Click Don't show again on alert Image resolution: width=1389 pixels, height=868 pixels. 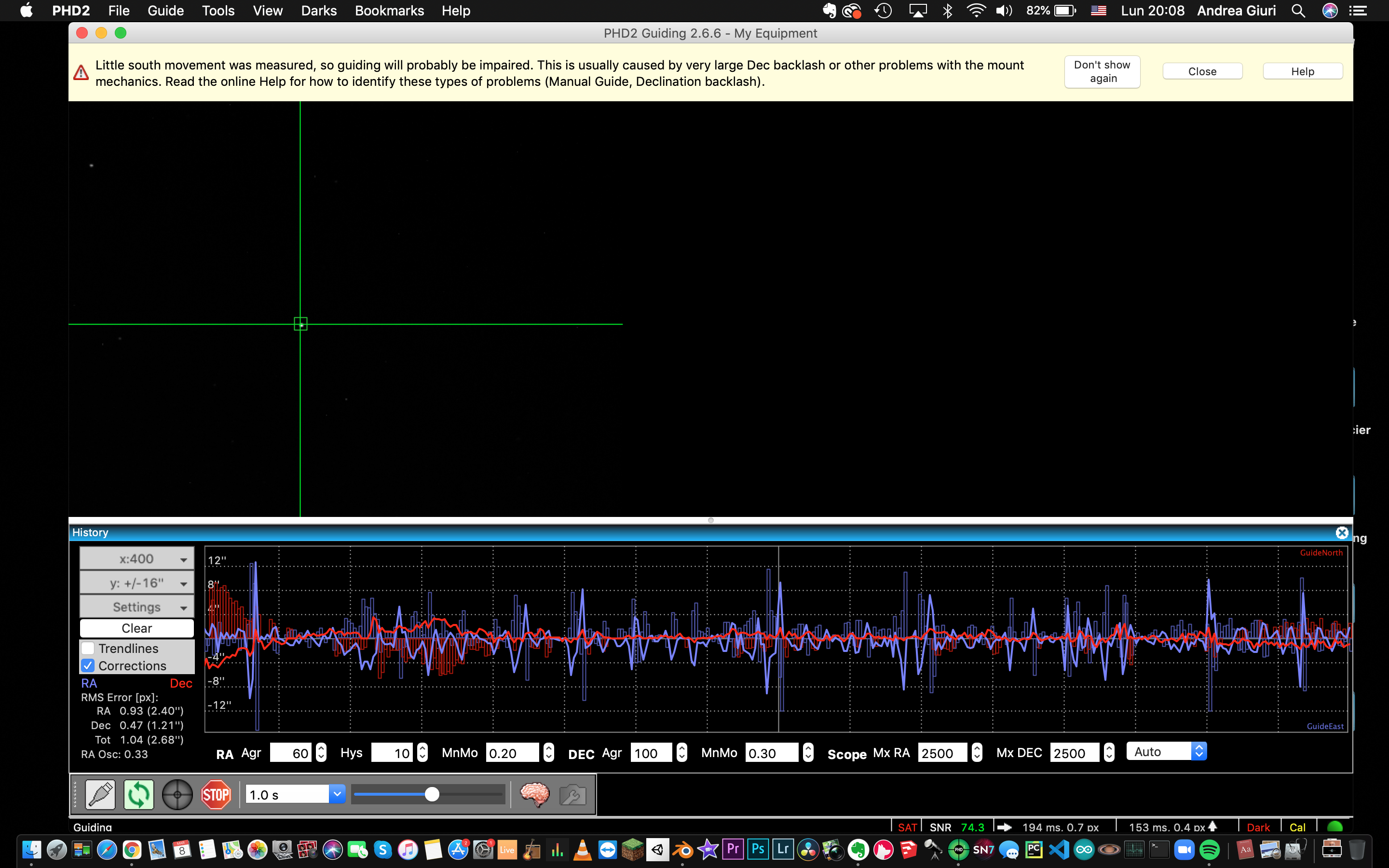(x=1102, y=72)
